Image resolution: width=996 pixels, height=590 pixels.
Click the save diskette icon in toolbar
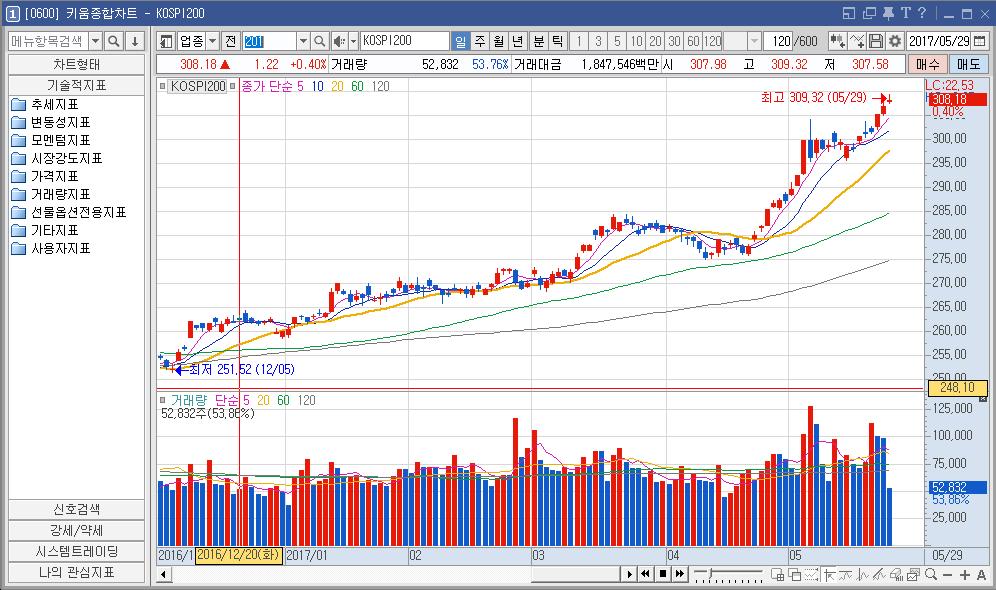coord(876,41)
